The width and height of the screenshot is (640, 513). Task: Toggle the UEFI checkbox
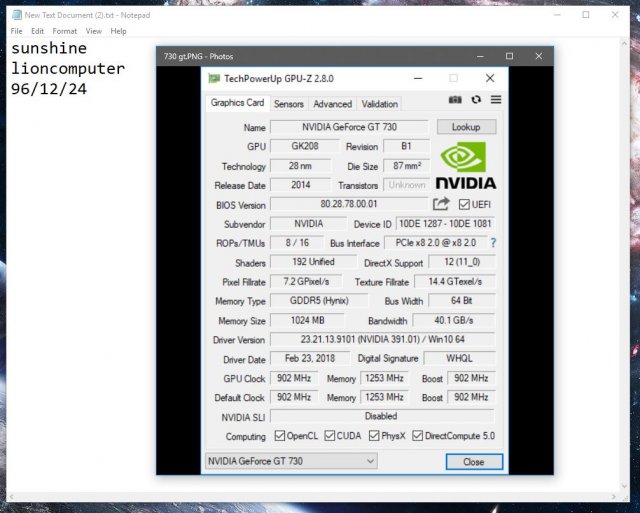click(464, 205)
